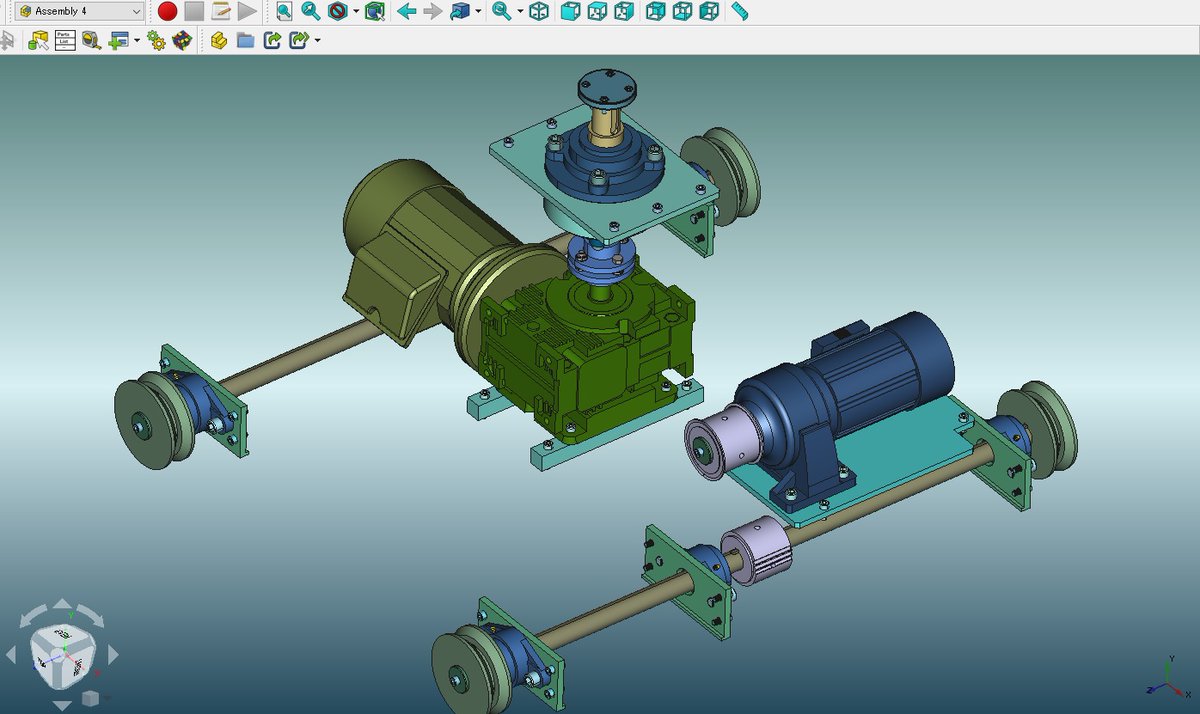Click the zoom-to-box cube icon

click(x=375, y=12)
